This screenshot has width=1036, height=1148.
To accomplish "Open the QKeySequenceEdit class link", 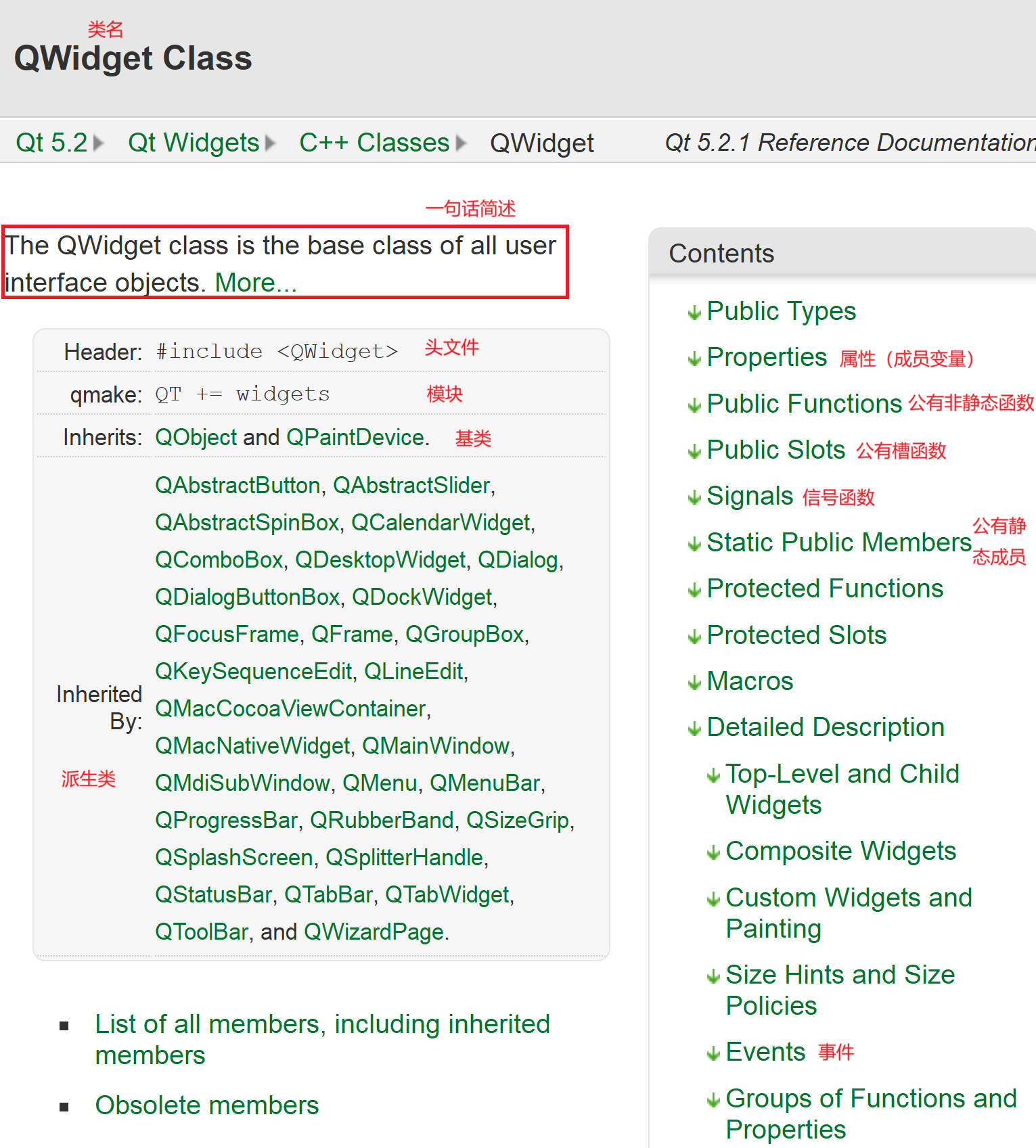I will point(254,671).
